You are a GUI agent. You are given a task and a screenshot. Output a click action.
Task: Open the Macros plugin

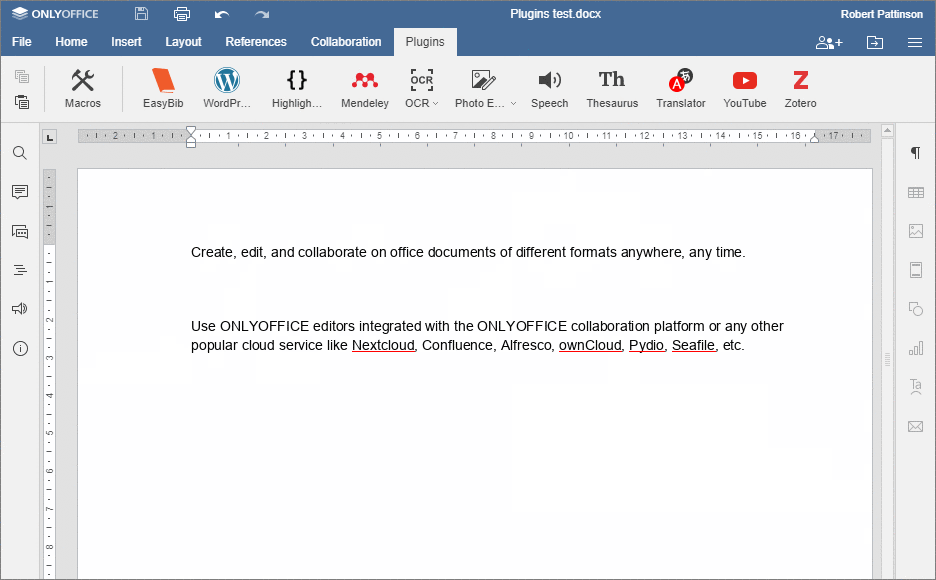click(83, 88)
